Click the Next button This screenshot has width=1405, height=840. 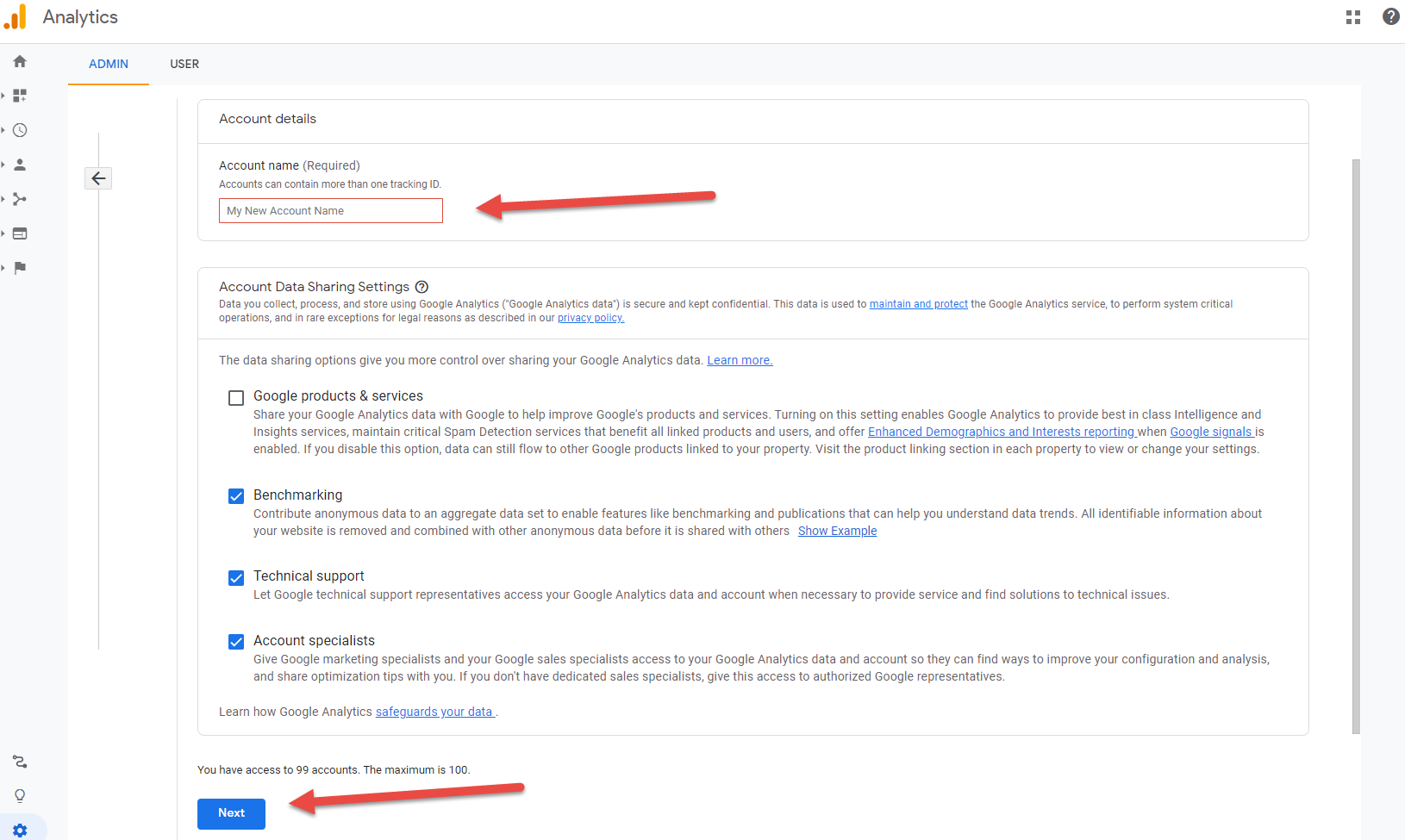point(231,813)
